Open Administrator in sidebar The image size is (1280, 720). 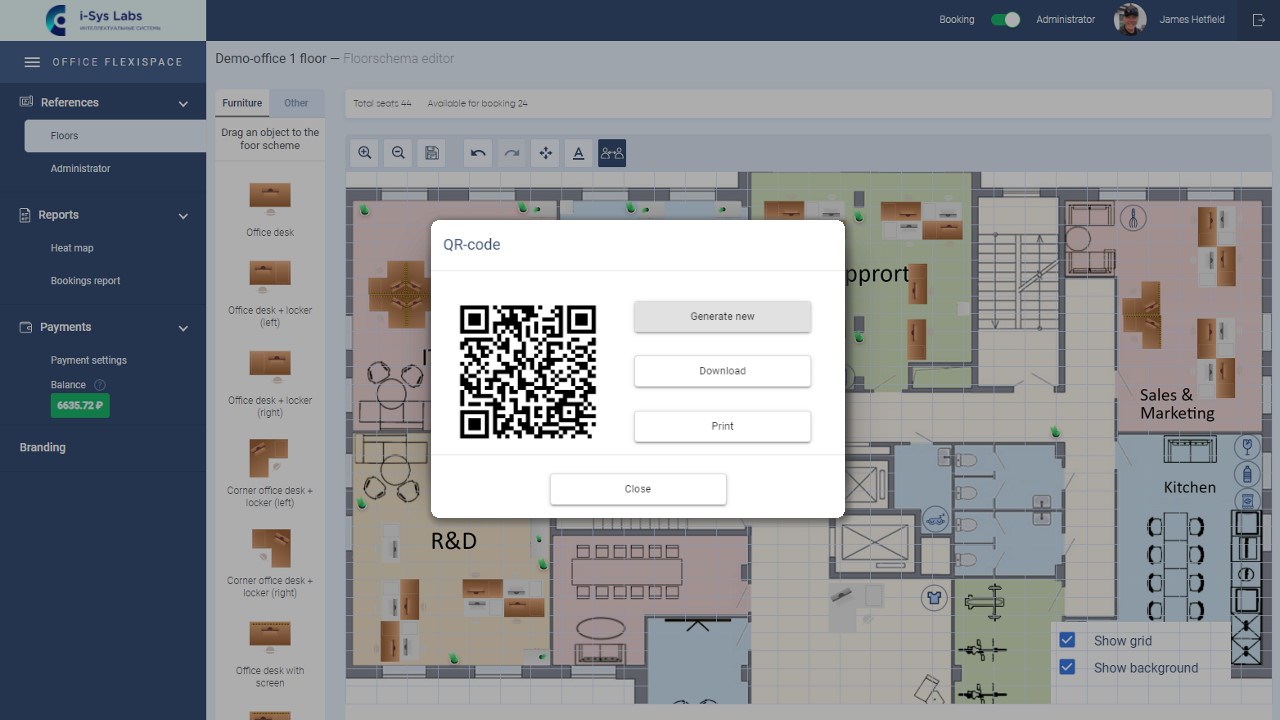click(80, 168)
